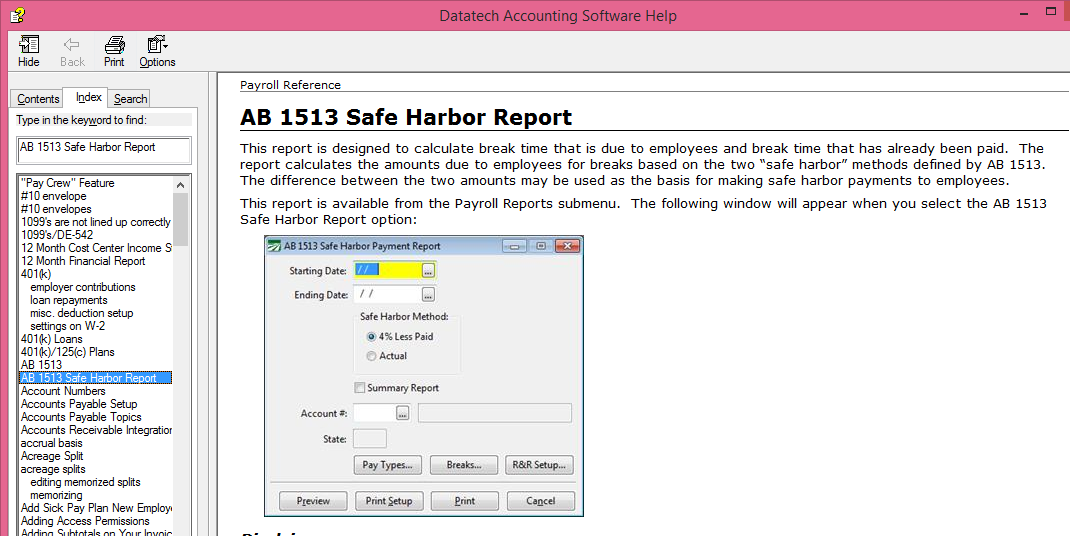Click the dialog's green logo icon
Viewport: 1070px width, 536px height.
coord(274,246)
